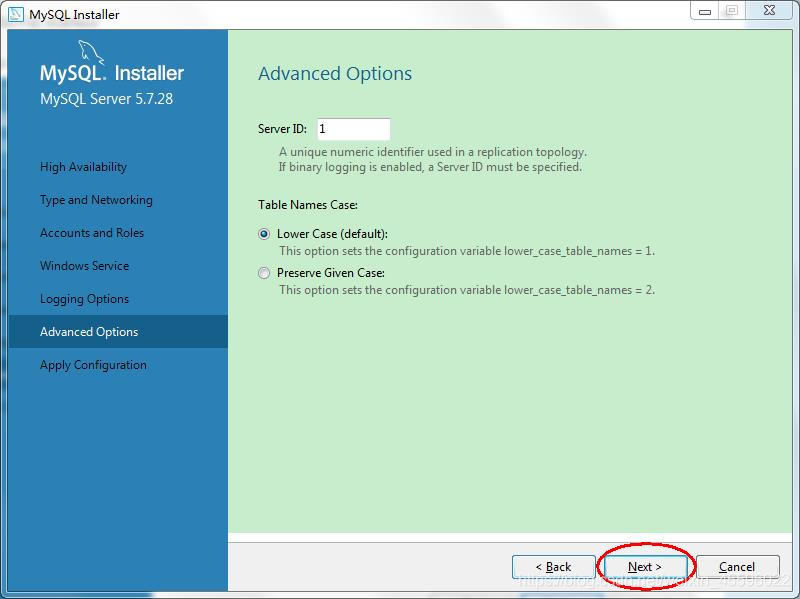
Task: Click 'A unique numeric identifier' description line
Action: (x=433, y=152)
